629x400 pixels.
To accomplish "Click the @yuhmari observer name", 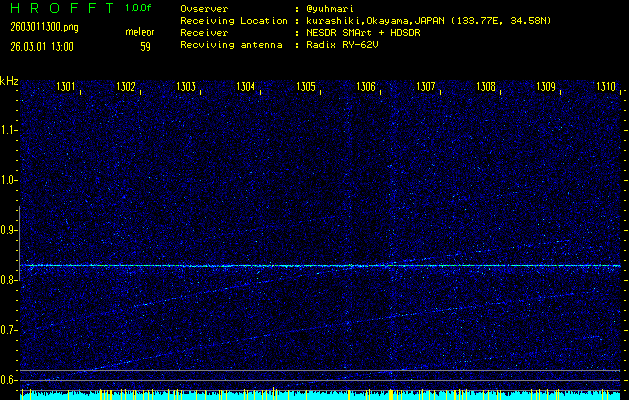I will [331, 8].
